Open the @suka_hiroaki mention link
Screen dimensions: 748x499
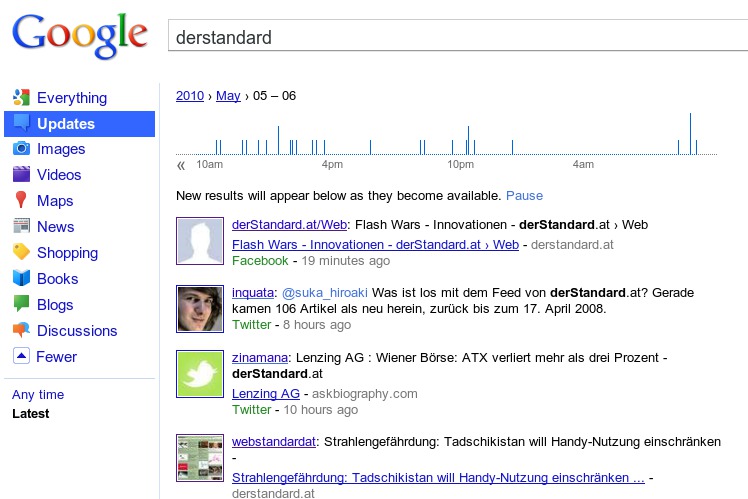click(325, 293)
